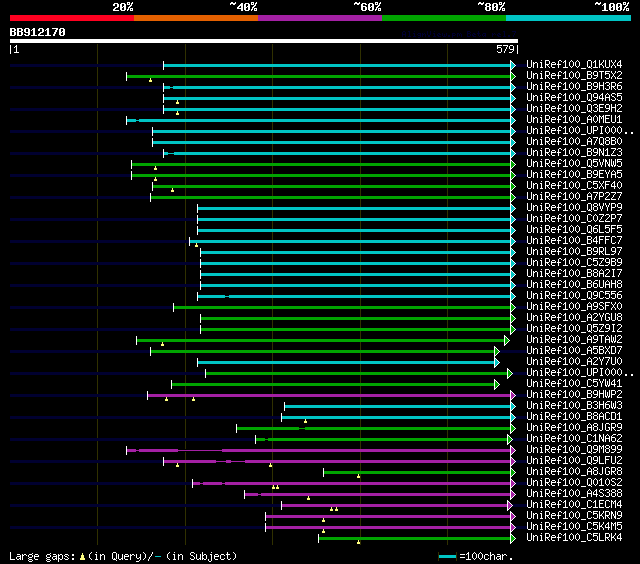Click the UniRef100_A2Y7U0 label
Viewport: 640px width, 564px height.
click(574, 362)
